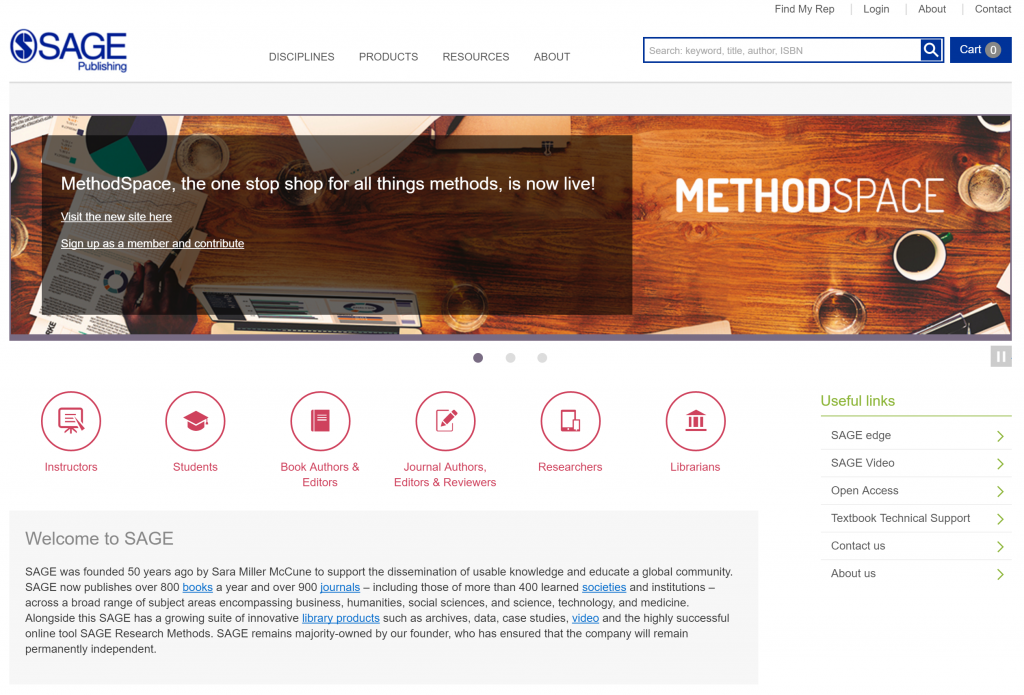The height and width of the screenshot is (695, 1024).
Task: Click the Contact link in top bar
Action: 993,9
